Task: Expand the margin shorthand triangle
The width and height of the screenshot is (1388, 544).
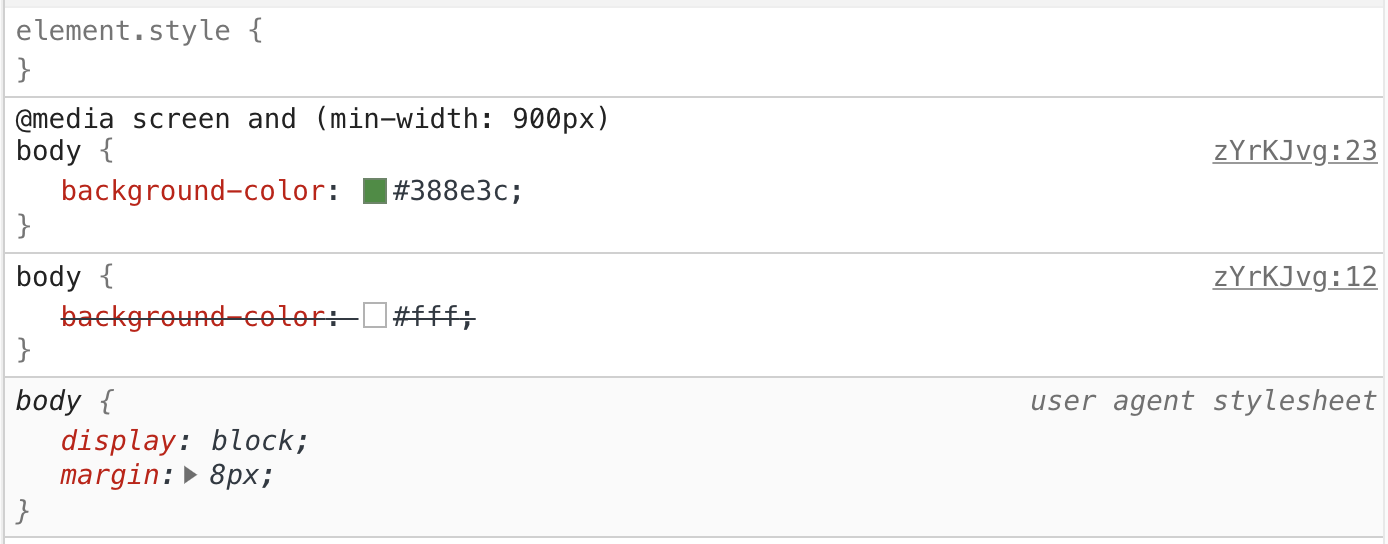Action: pyautogui.click(x=192, y=476)
